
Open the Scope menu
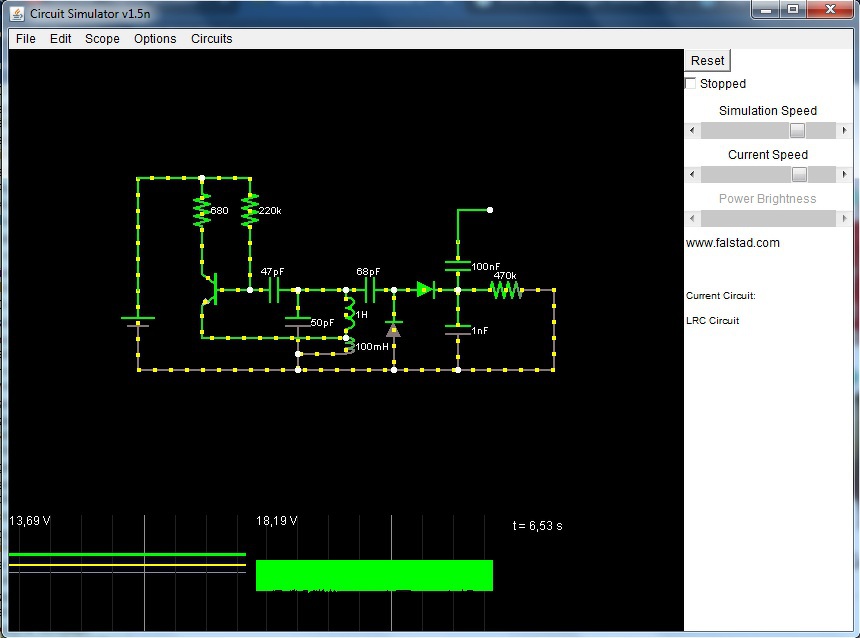tap(102, 39)
